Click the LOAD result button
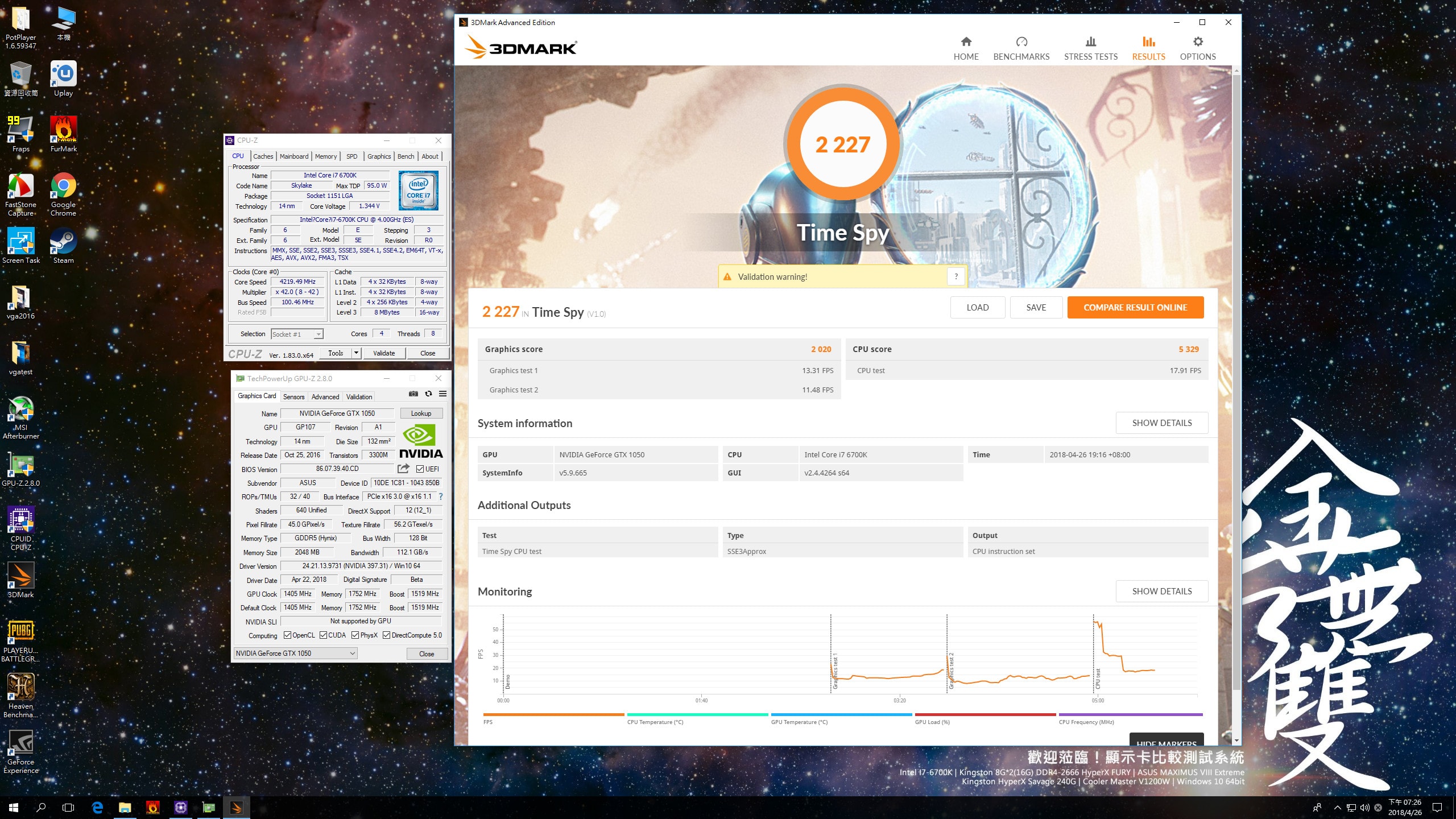 (978, 308)
